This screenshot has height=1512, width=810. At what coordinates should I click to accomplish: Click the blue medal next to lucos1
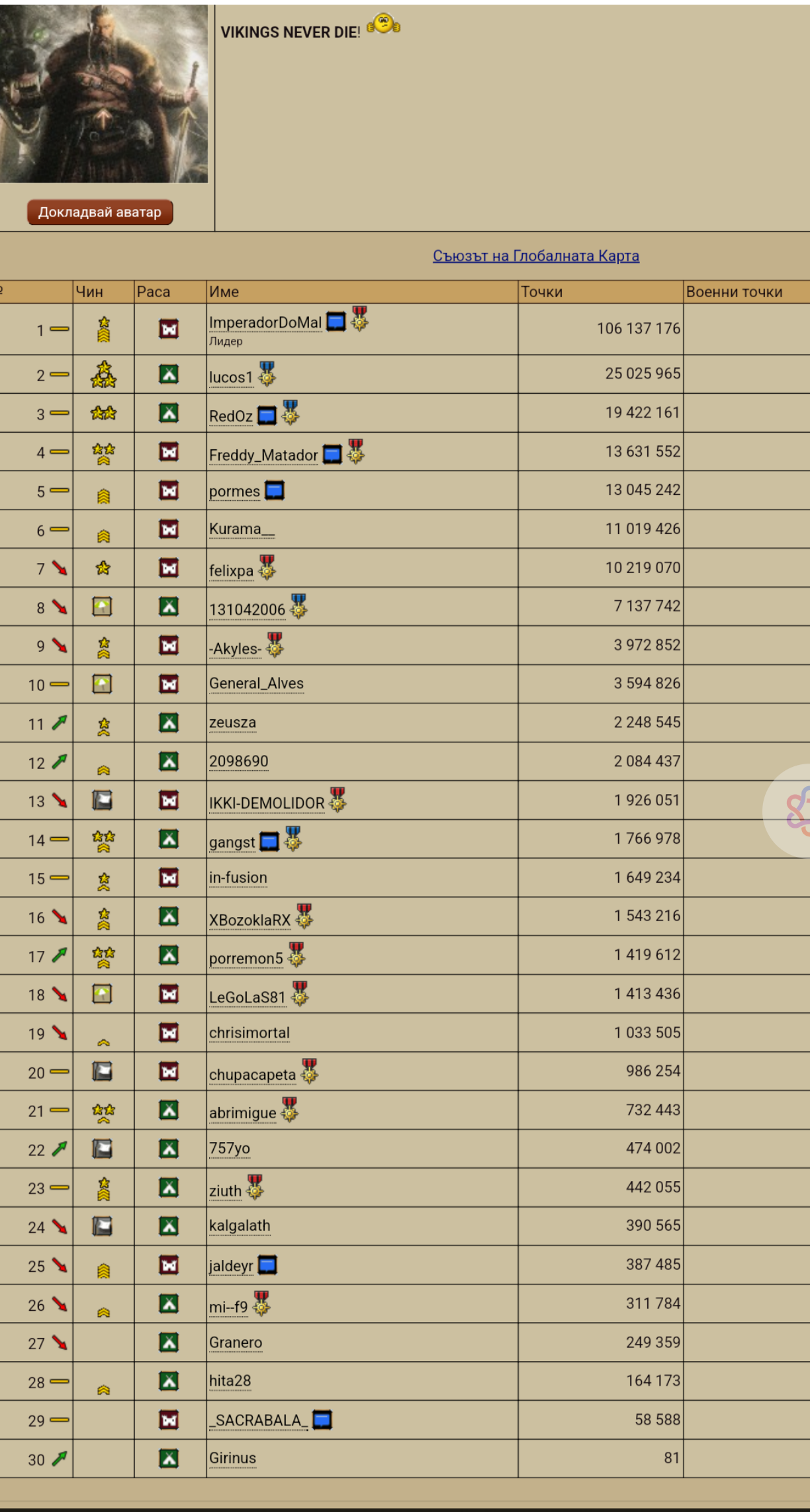(267, 373)
